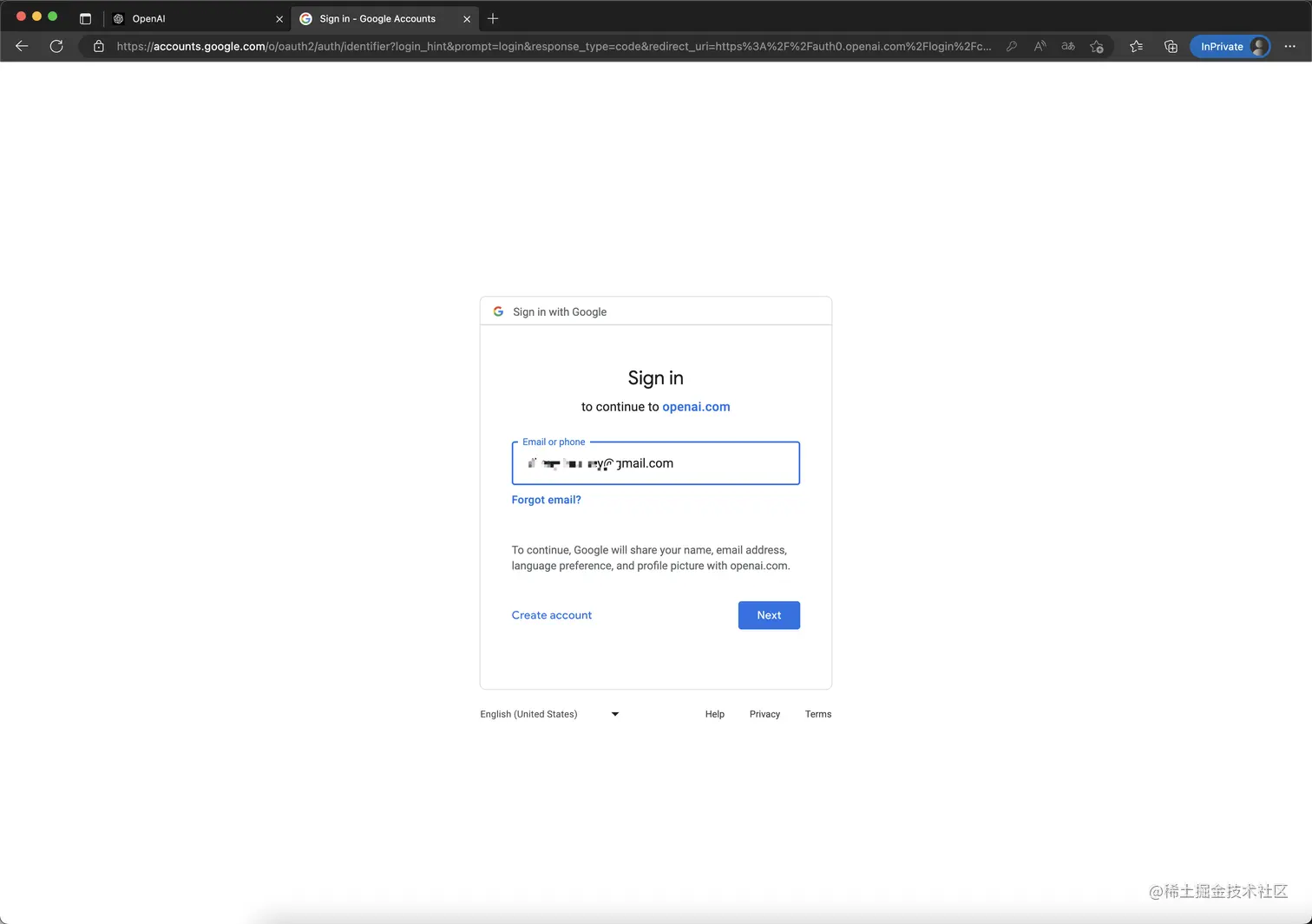Open the Collections icon
Image resolution: width=1312 pixels, height=924 pixels.
[x=1171, y=46]
